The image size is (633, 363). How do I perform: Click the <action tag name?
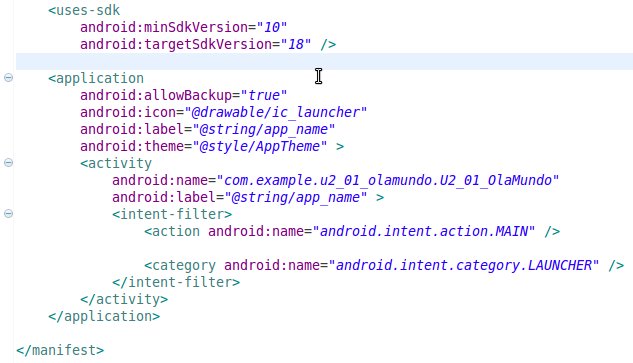172,231
